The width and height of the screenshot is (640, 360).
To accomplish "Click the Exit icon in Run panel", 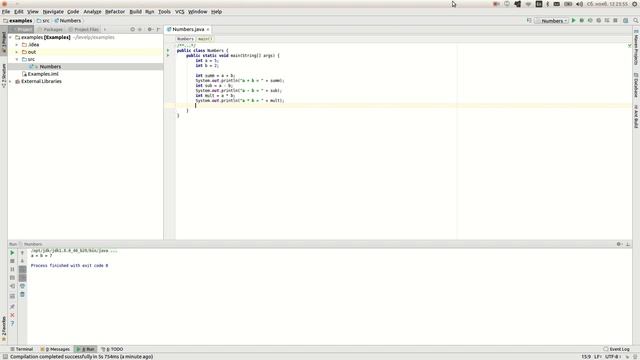I will coord(12,286).
